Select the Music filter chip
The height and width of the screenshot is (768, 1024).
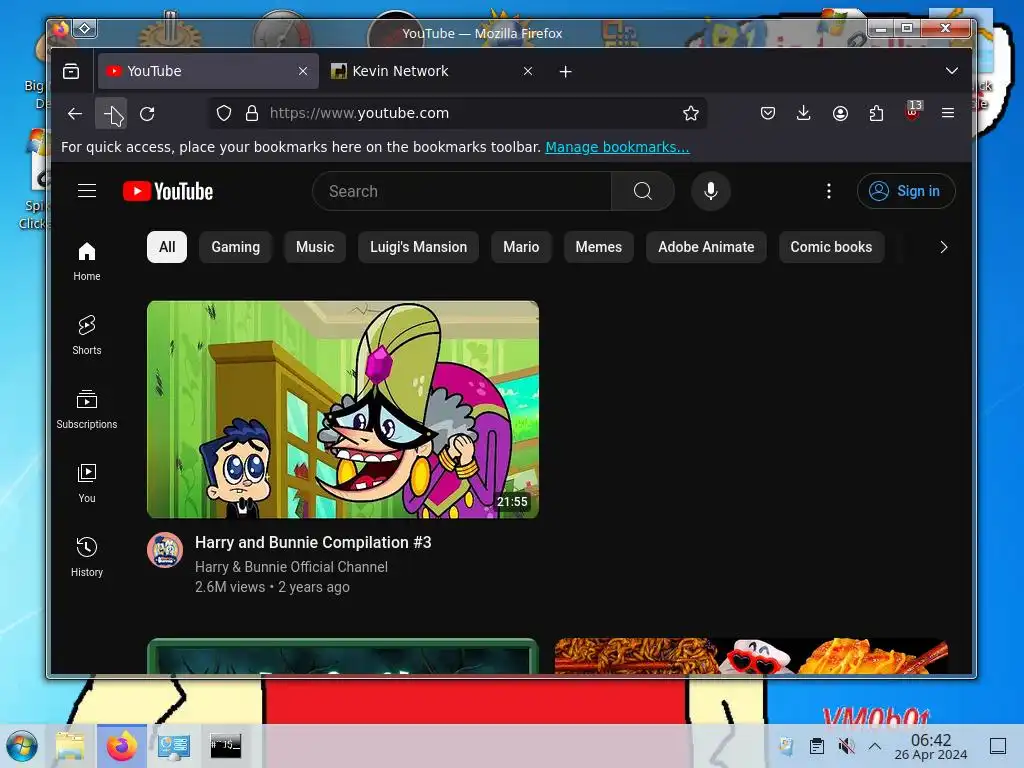(x=315, y=247)
